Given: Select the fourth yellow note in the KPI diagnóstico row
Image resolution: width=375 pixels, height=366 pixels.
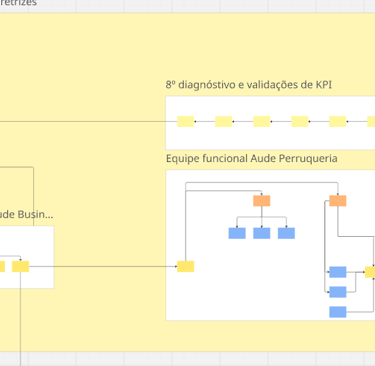Looking at the screenshot, I should pyautogui.click(x=300, y=121).
